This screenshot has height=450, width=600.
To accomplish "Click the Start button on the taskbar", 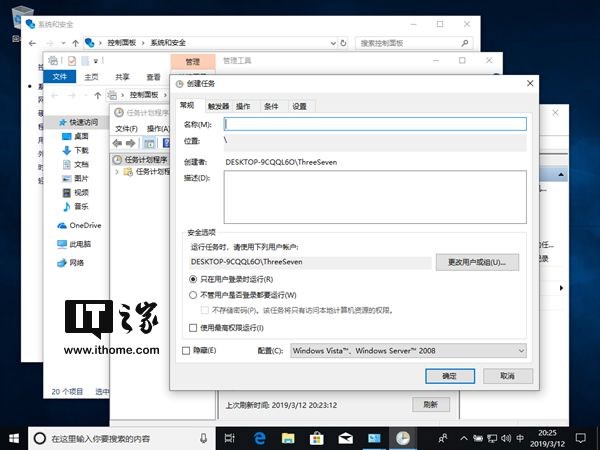I will 14,439.
